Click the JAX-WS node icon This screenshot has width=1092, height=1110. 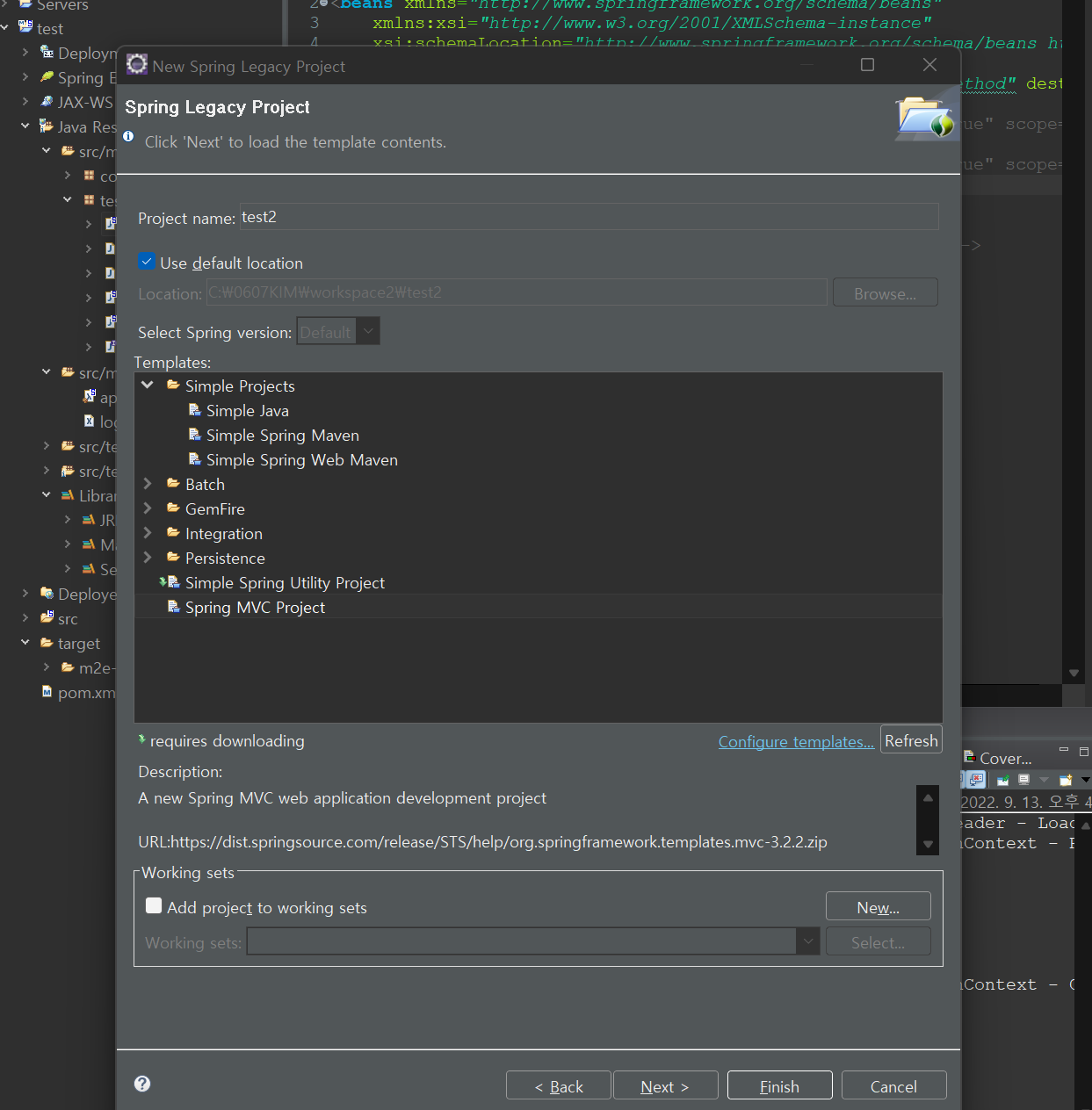point(47,102)
